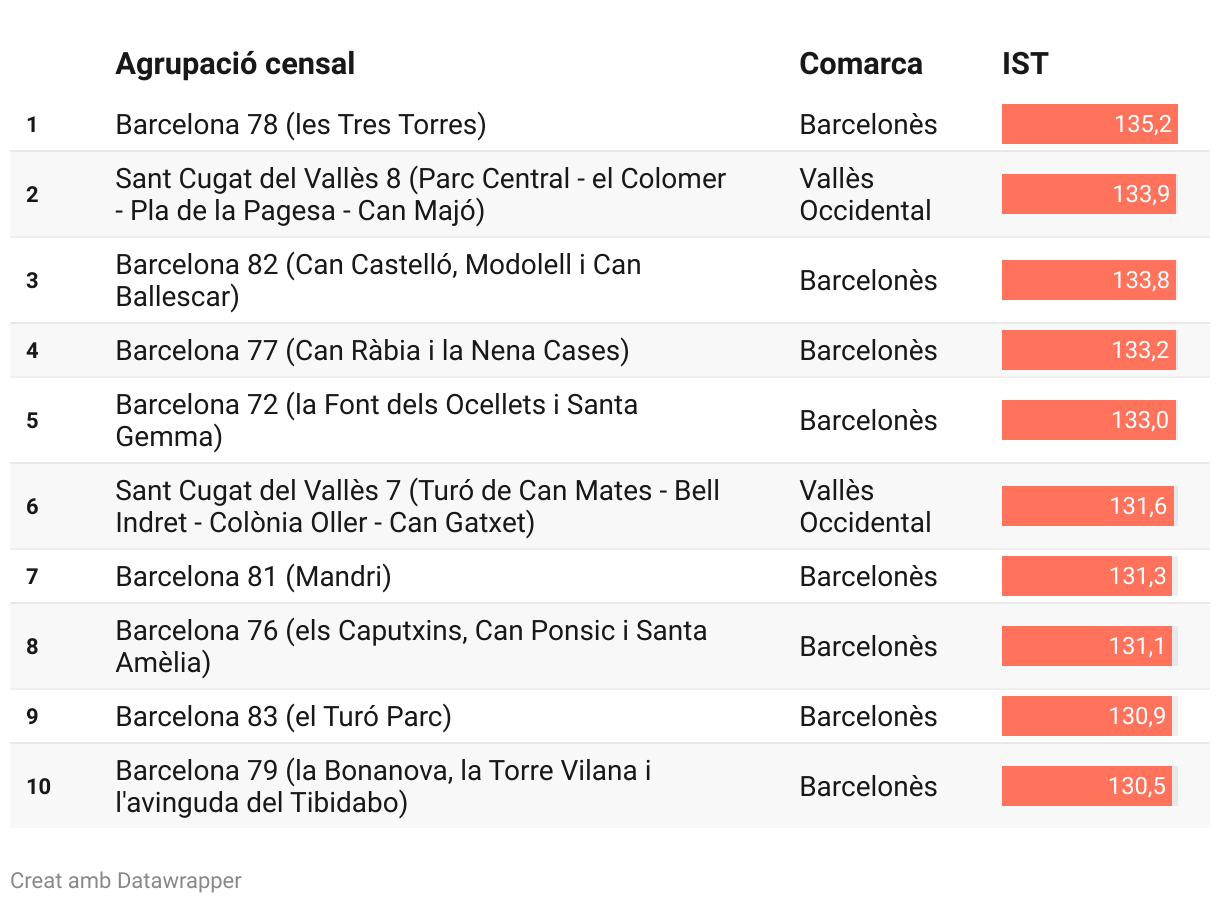Select Sant Cugat del Vallès 7 entry
This screenshot has width=1220, height=904.
pos(417,506)
